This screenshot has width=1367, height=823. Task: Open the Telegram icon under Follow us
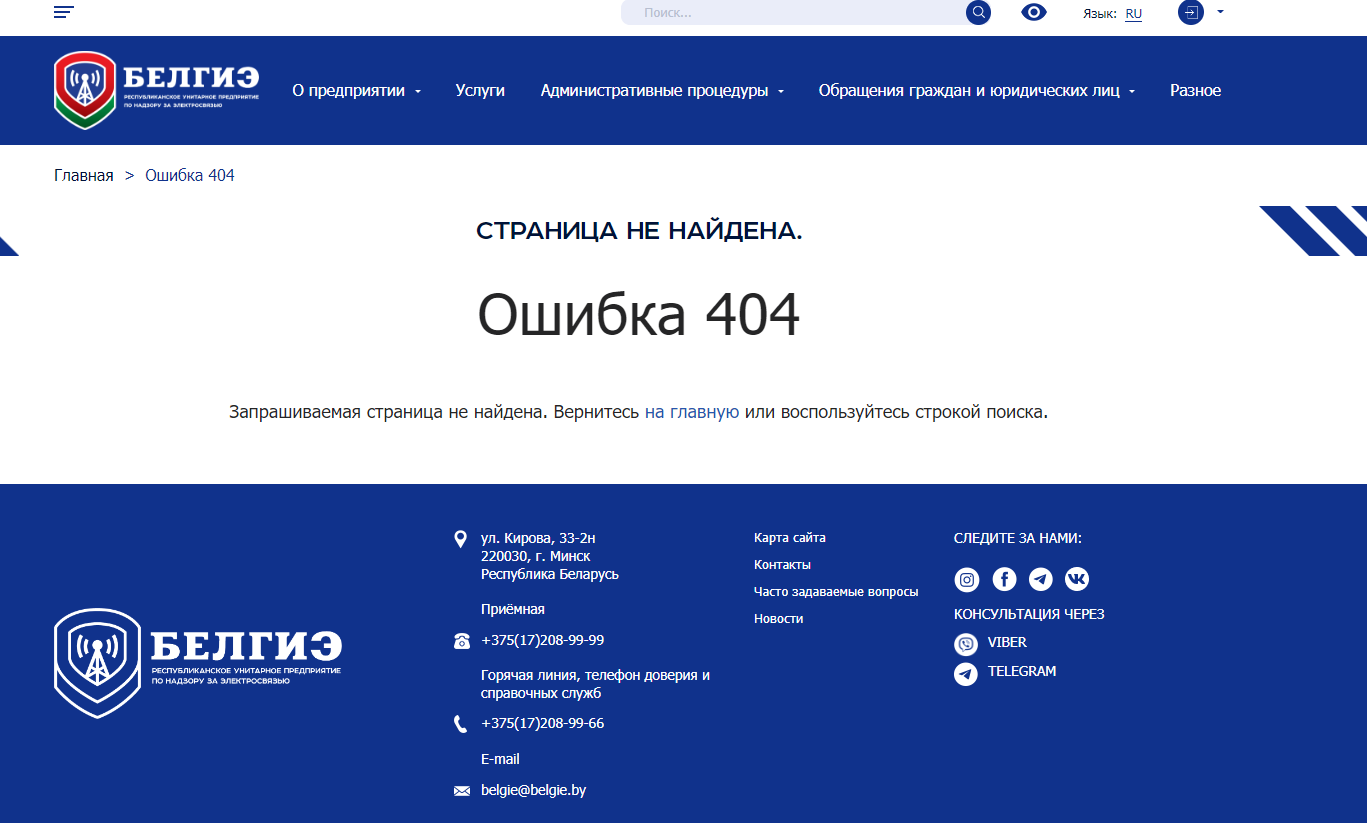coord(1041,579)
